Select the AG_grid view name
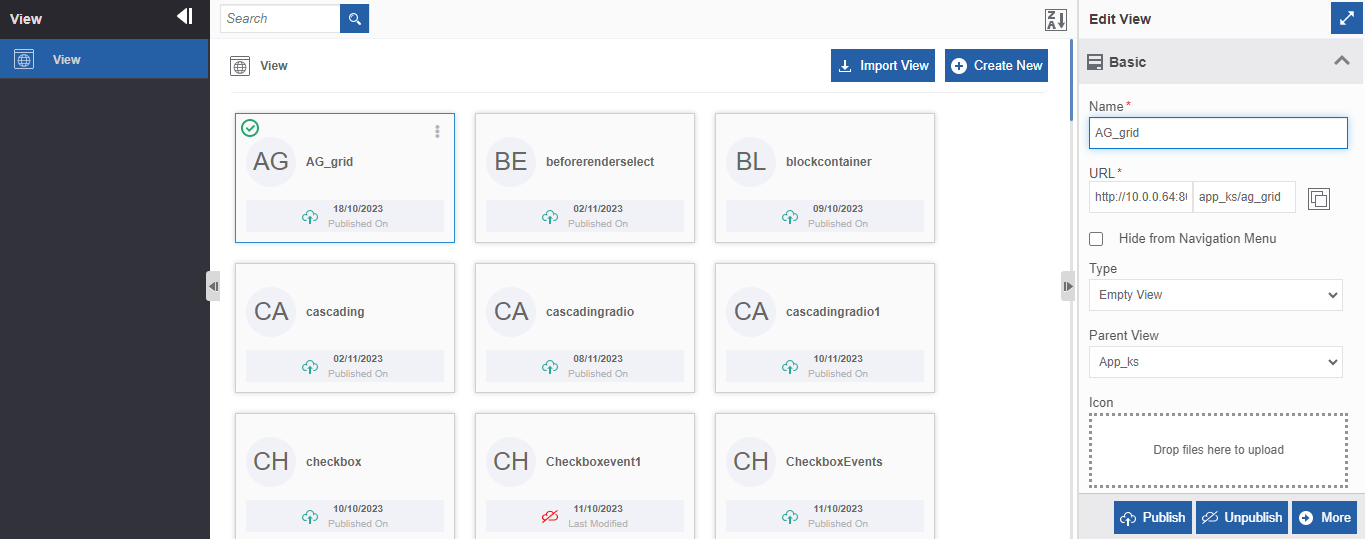Viewport: 1365px width, 539px height. coord(329,162)
